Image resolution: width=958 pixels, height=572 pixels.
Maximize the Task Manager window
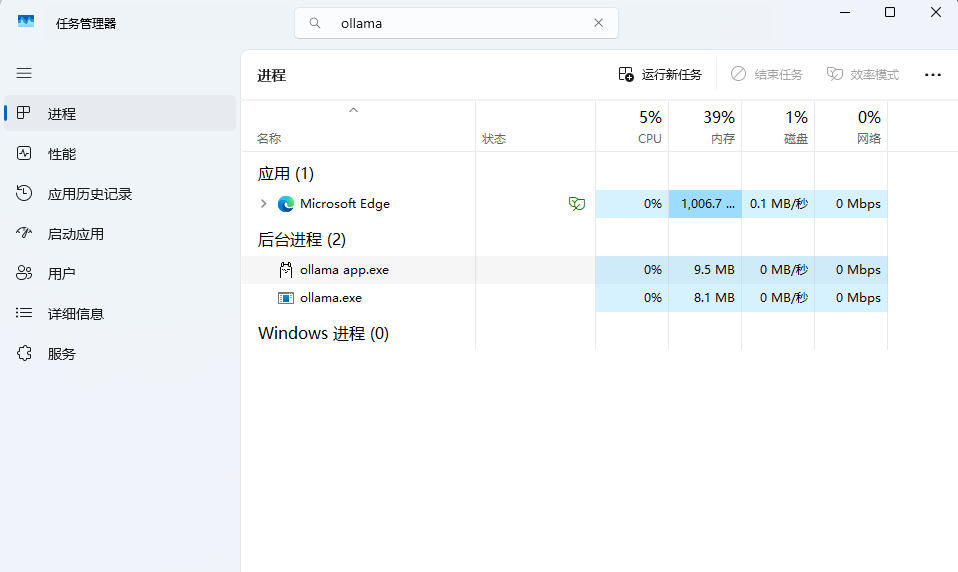(890, 12)
